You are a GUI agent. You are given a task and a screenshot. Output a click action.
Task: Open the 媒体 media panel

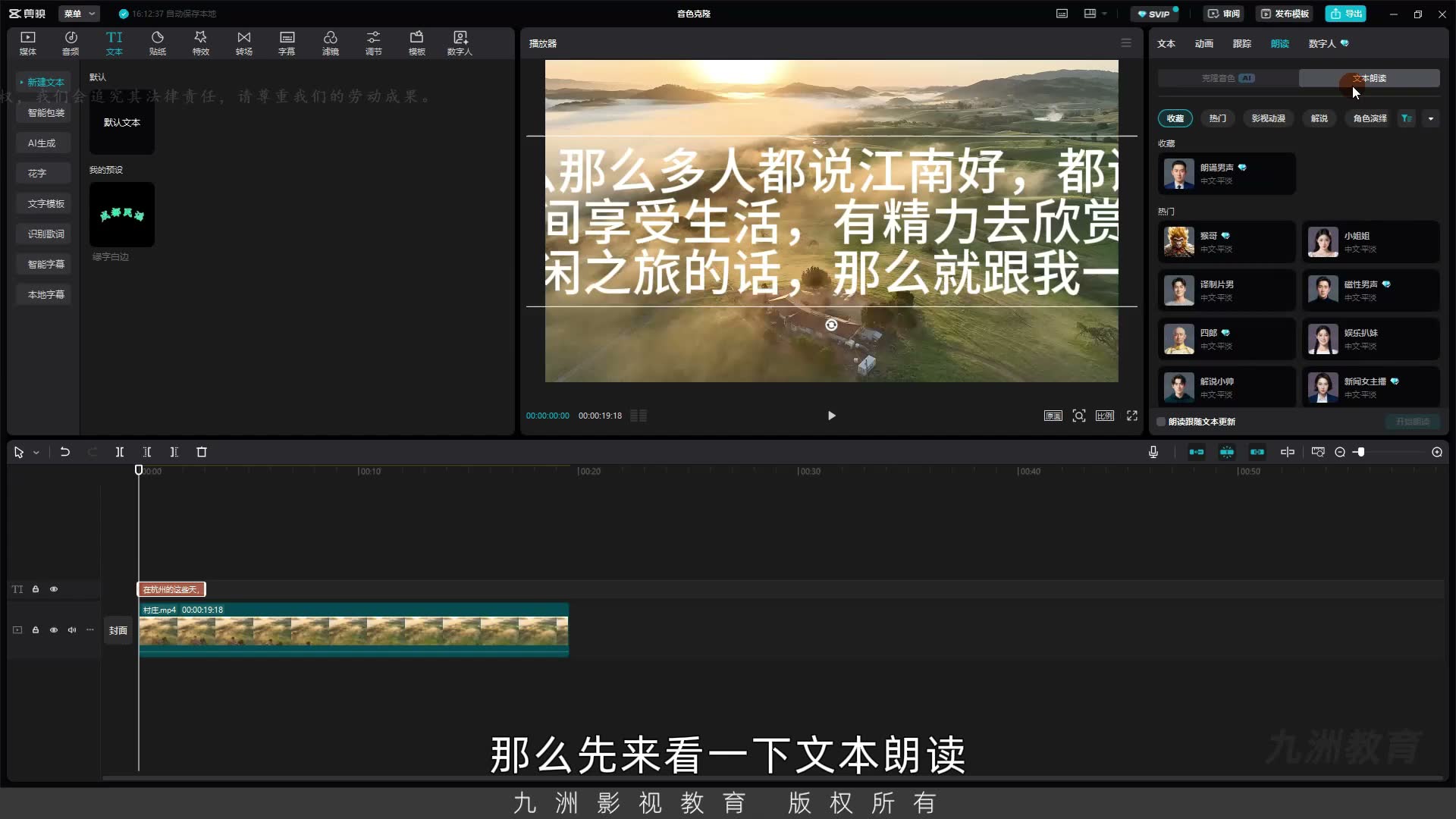click(x=28, y=43)
